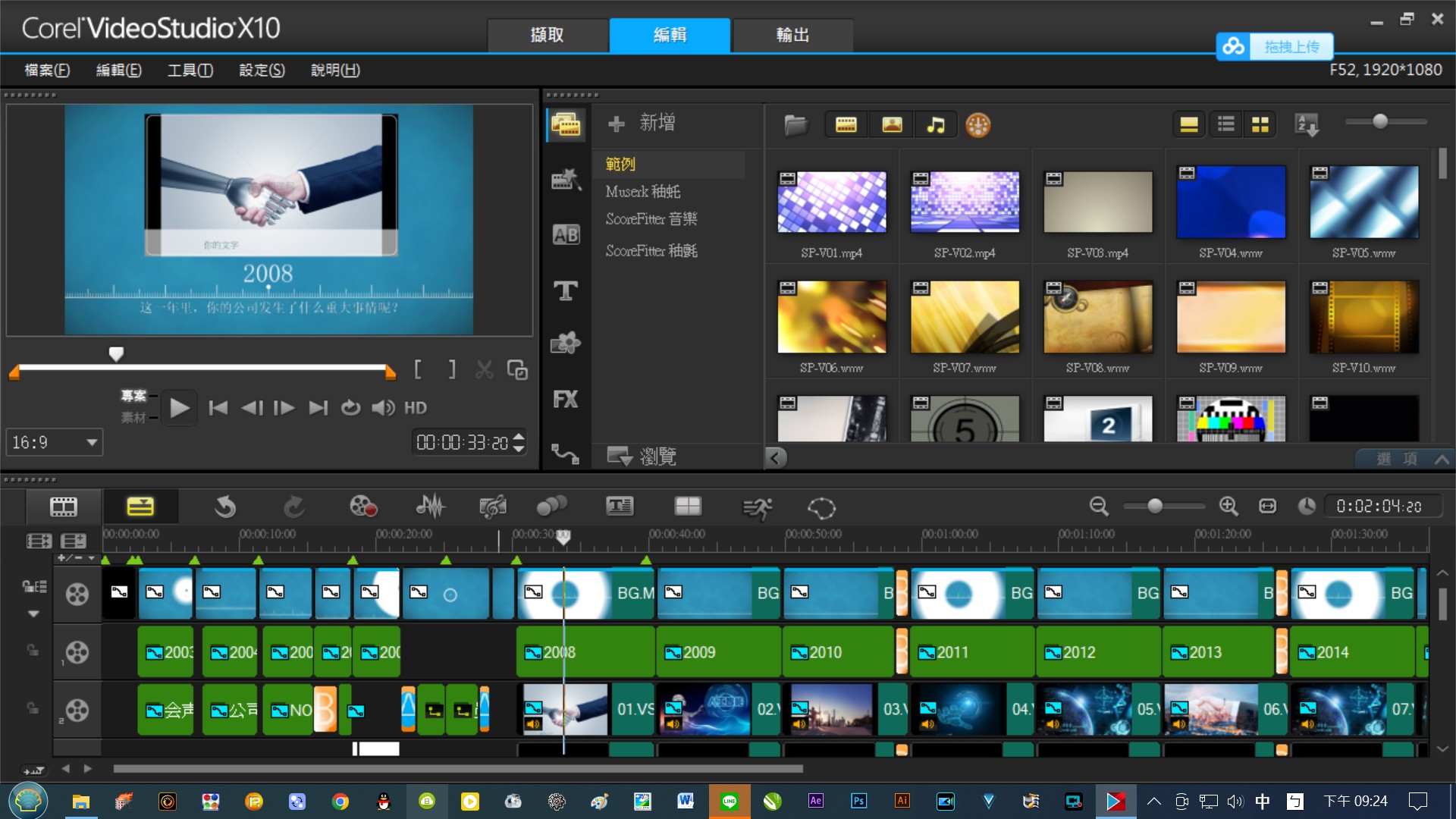The width and height of the screenshot is (1456, 819).
Task: Click the orange film reel icon in the library toolbar
Action: pos(978,125)
